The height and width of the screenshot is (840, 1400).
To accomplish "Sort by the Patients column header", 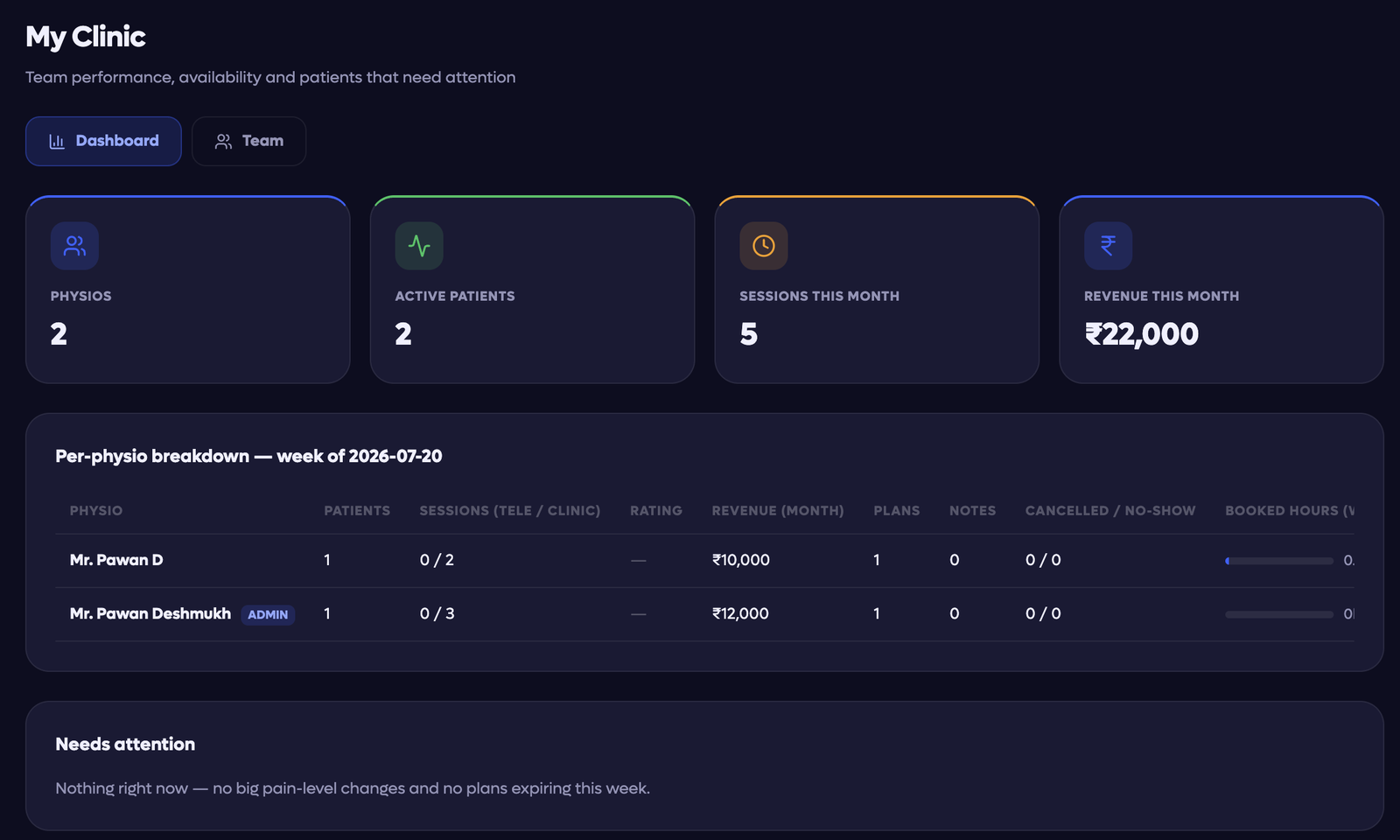I will (357, 510).
